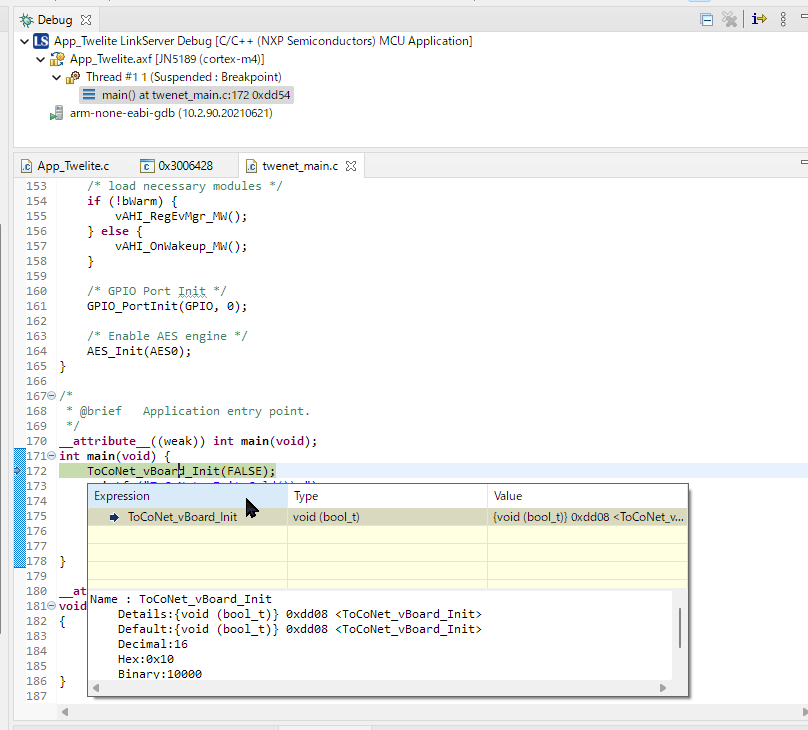
Task: Click the Type column header in hover popup
Action: click(388, 496)
